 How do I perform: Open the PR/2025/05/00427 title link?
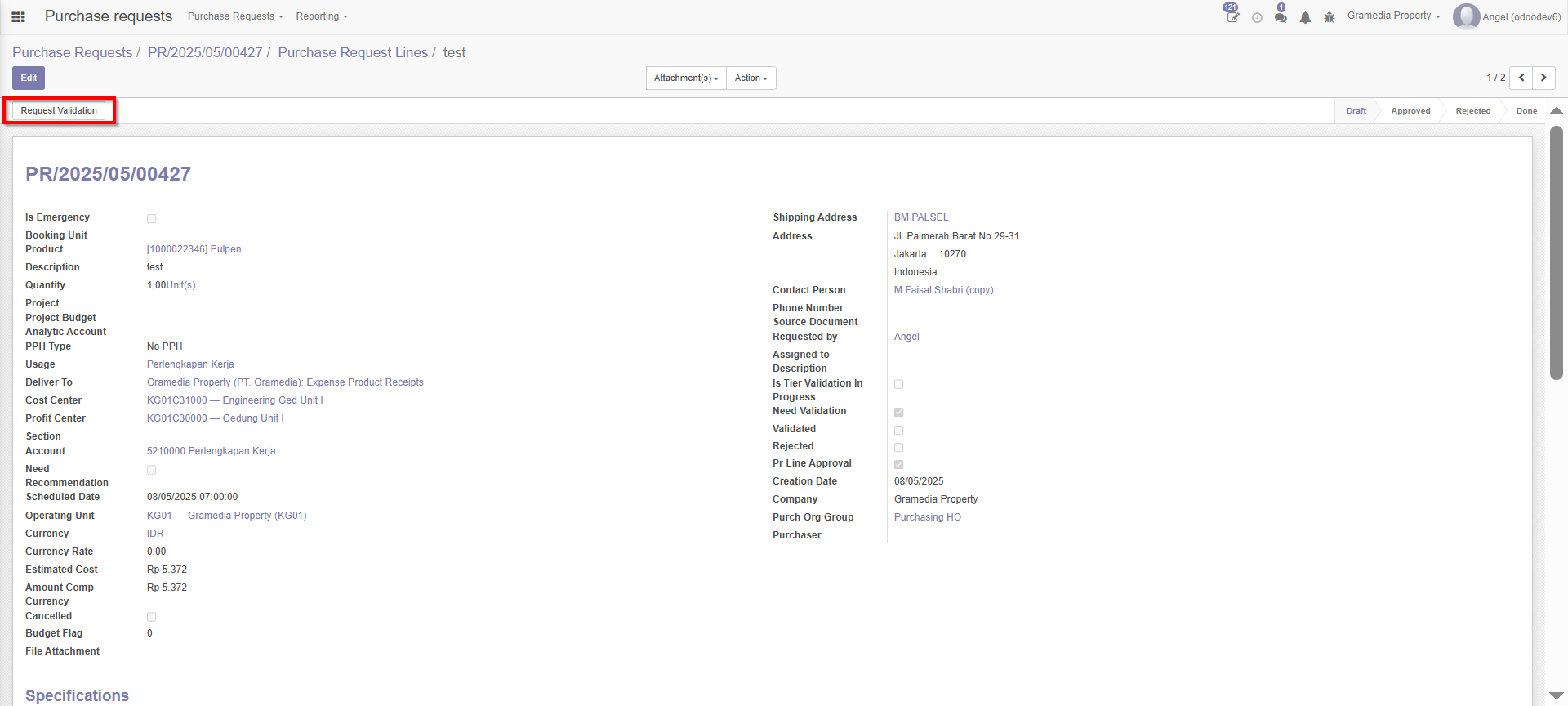tap(108, 174)
